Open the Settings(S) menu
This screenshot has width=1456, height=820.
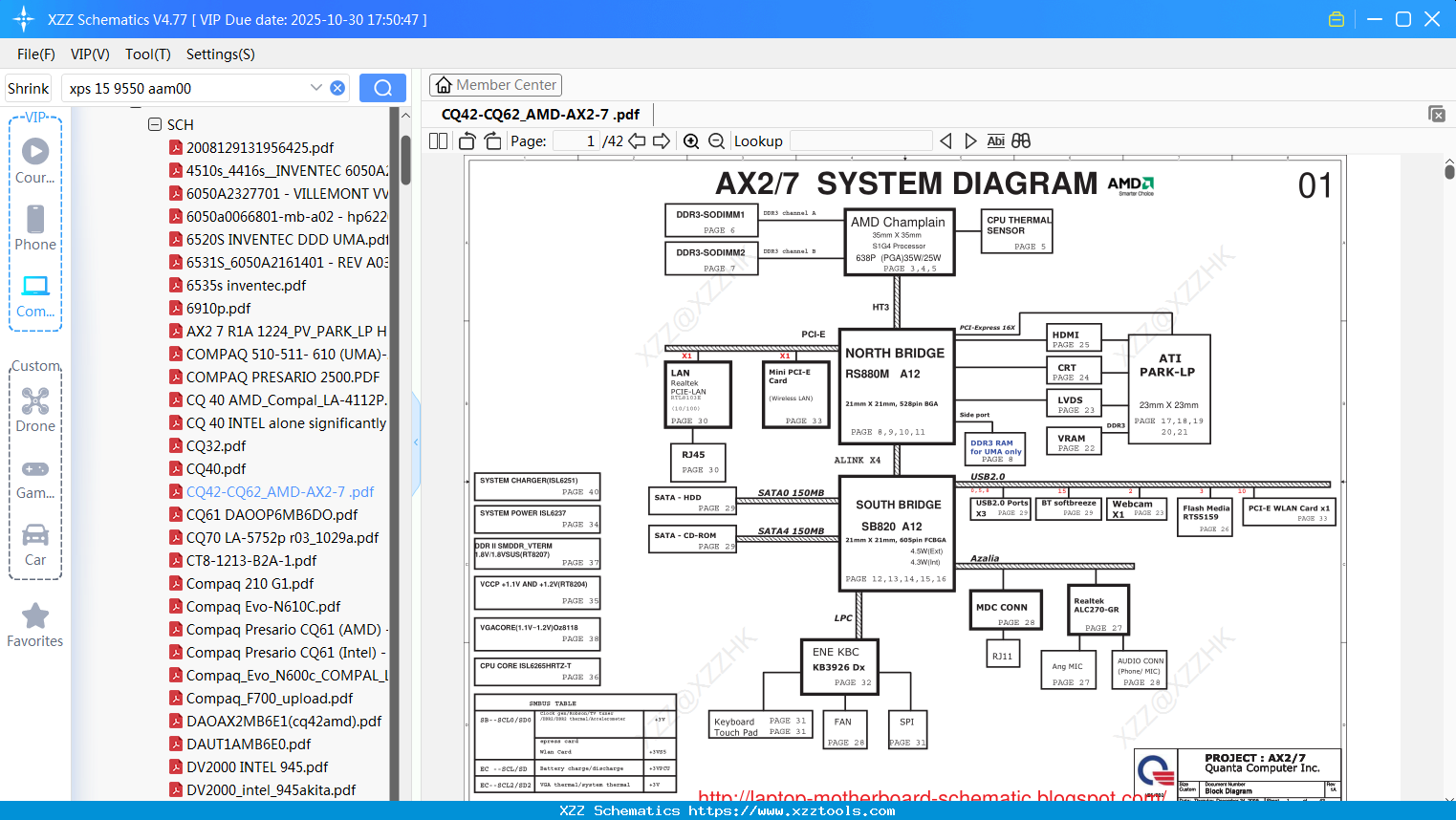(x=221, y=54)
